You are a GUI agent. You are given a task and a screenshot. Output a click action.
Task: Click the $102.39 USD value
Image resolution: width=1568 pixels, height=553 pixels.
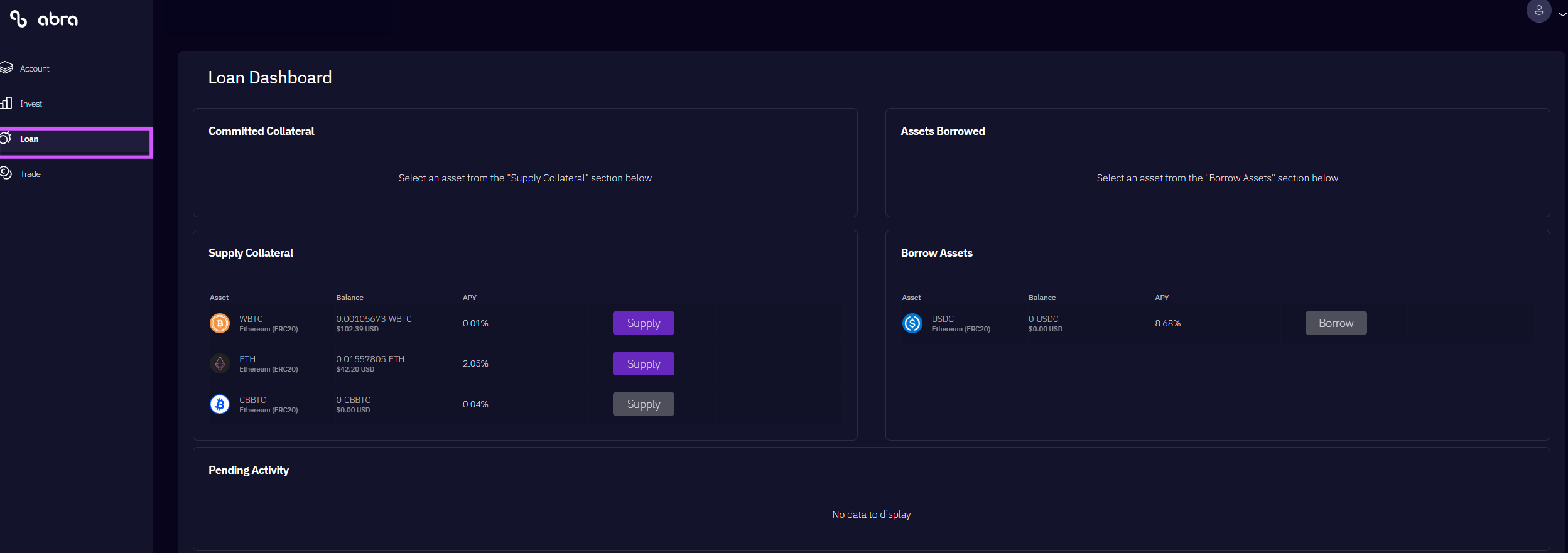coord(357,329)
